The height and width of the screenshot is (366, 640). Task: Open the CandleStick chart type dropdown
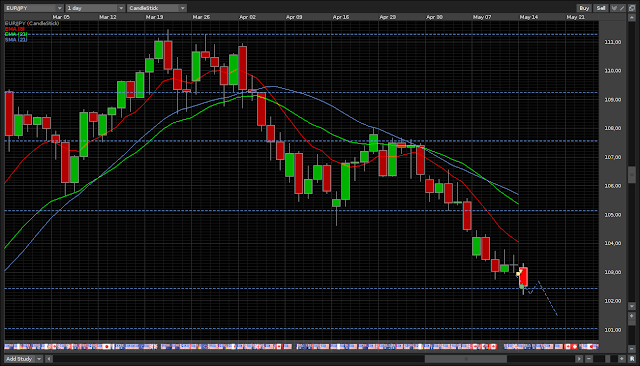[156, 8]
